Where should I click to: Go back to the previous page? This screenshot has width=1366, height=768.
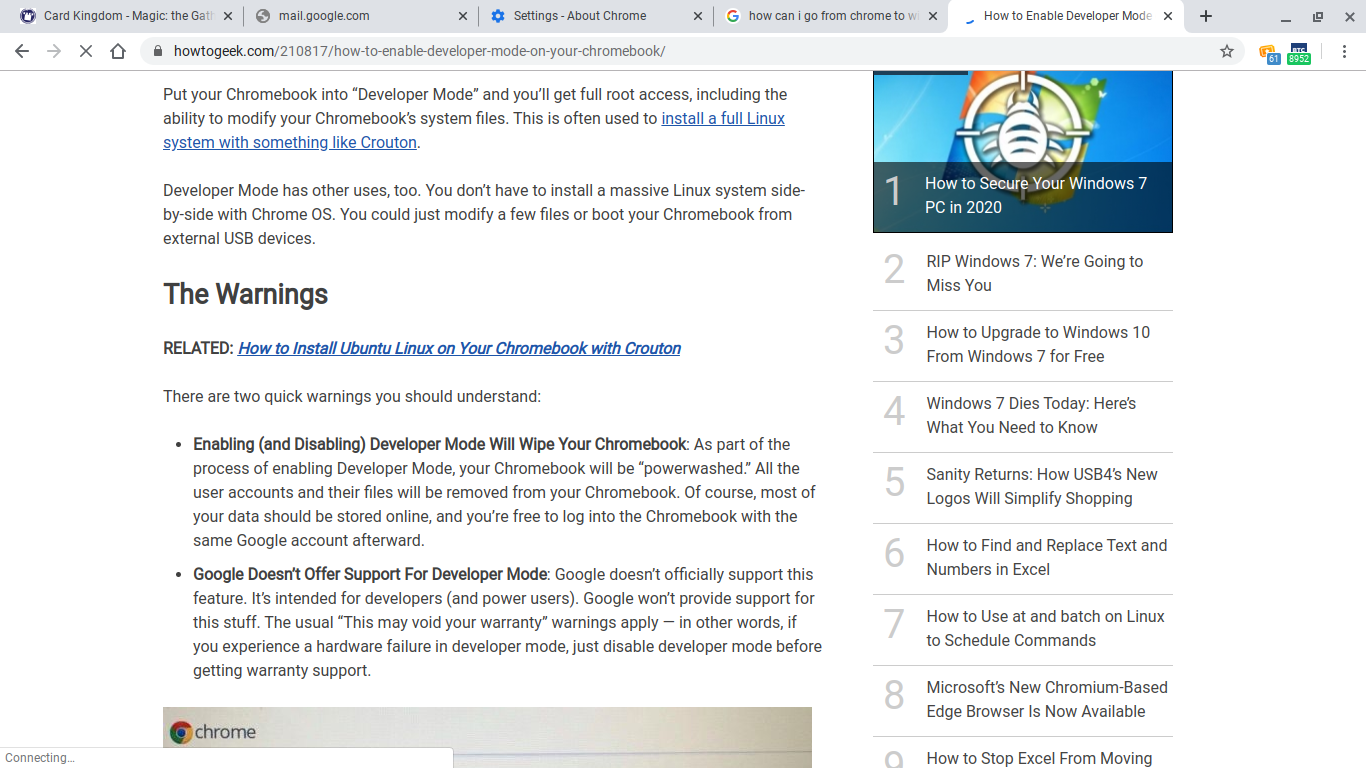[x=22, y=51]
